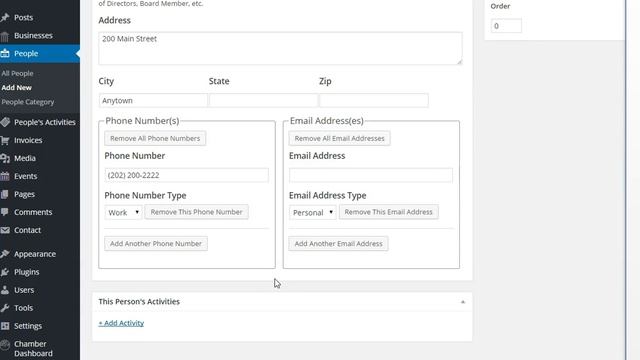Image resolution: width=640 pixels, height=360 pixels.
Task: Click the Contact envelope icon
Action: (x=4, y=230)
